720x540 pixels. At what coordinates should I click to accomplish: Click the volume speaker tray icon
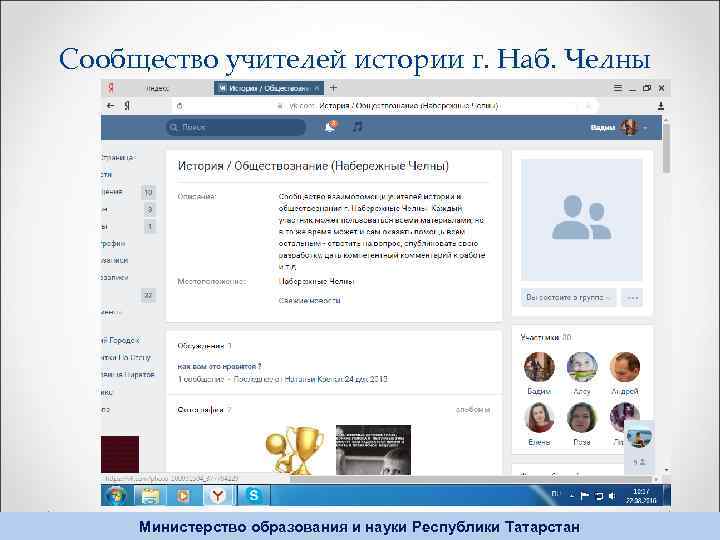click(612, 496)
